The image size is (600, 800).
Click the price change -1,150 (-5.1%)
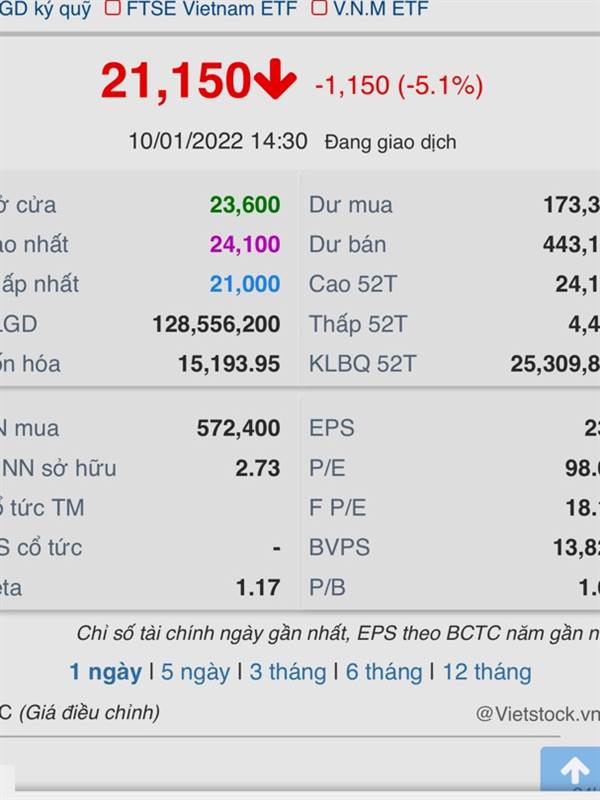pos(399,85)
